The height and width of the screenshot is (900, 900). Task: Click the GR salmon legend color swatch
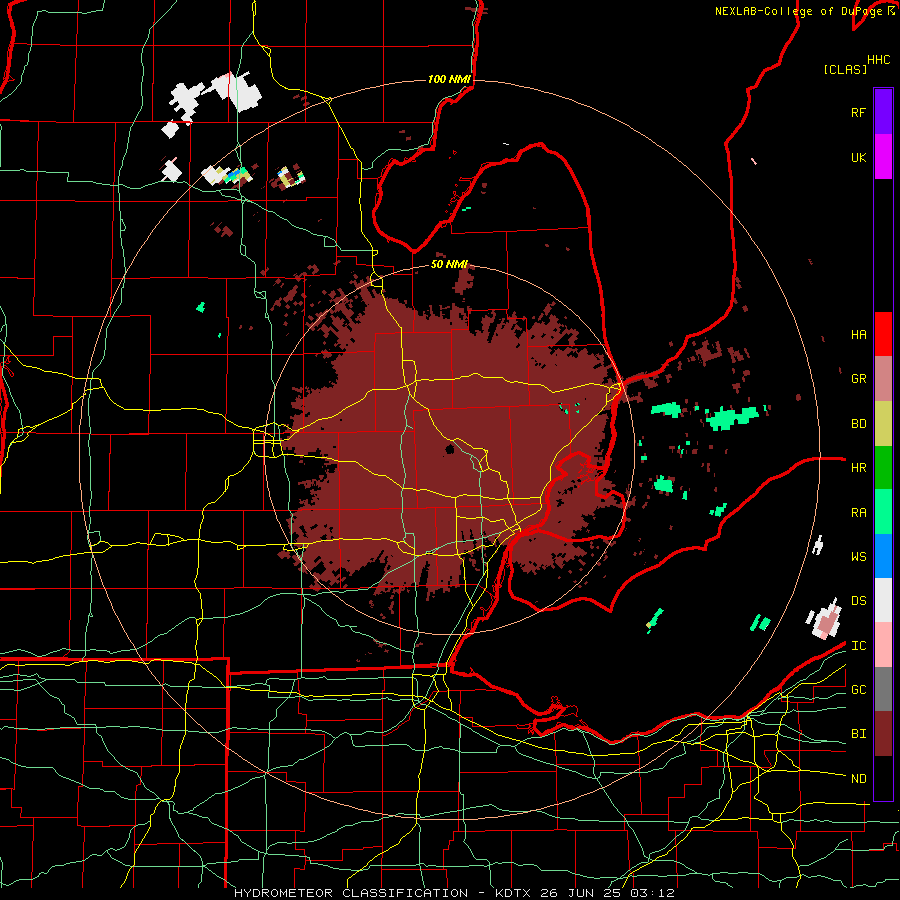[x=883, y=379]
